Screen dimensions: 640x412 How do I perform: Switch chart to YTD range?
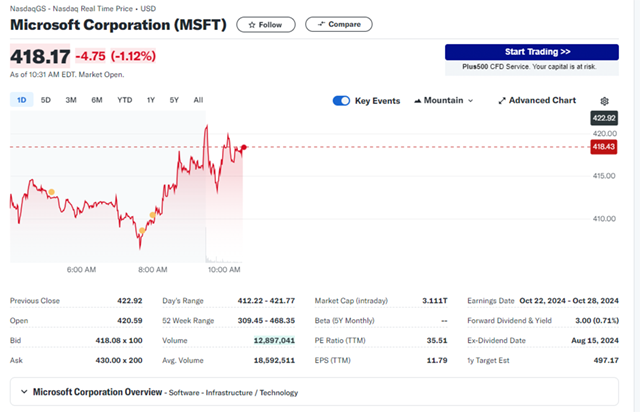pyautogui.click(x=124, y=100)
